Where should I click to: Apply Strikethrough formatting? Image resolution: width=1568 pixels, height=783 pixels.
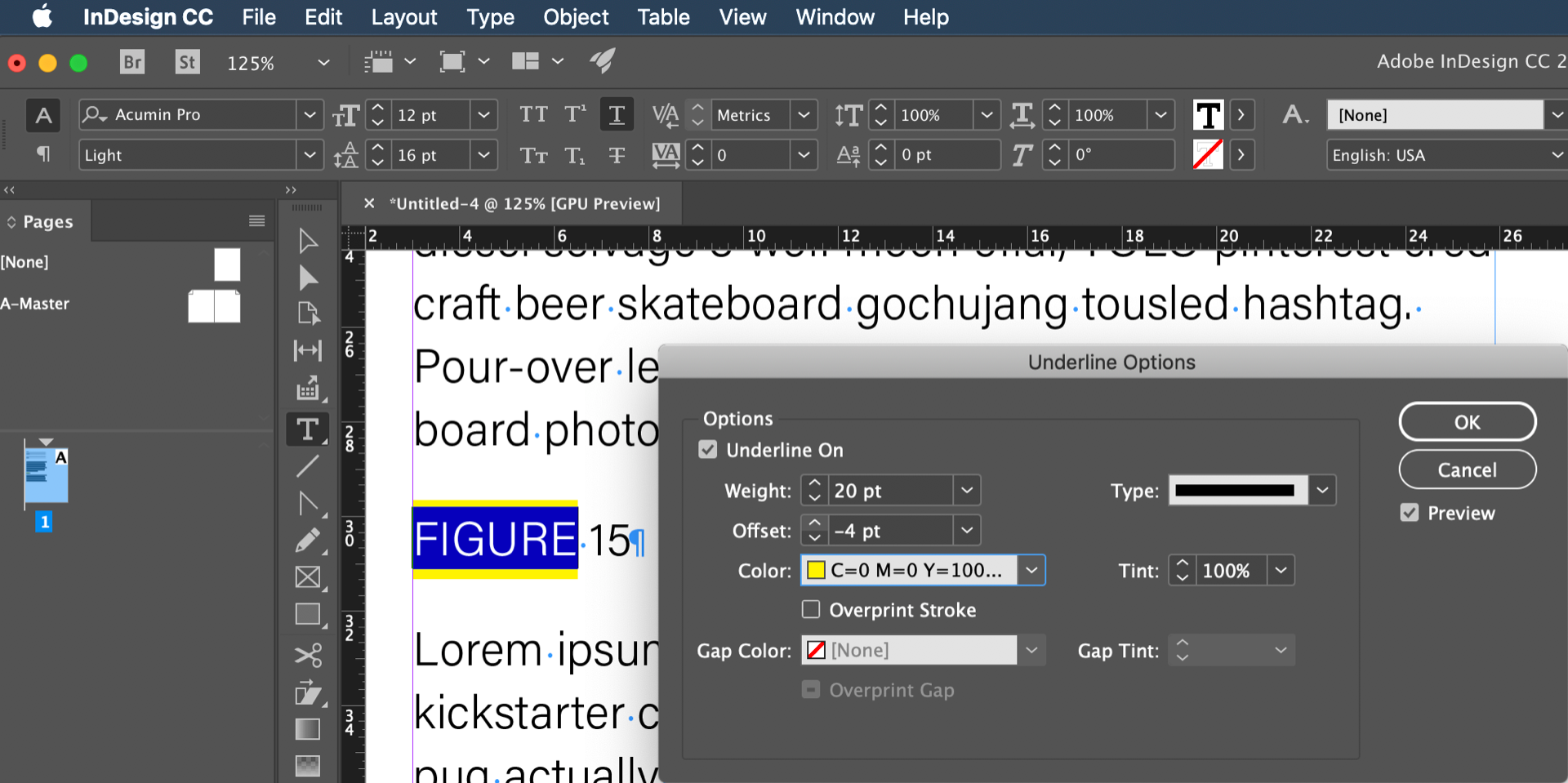tap(617, 155)
